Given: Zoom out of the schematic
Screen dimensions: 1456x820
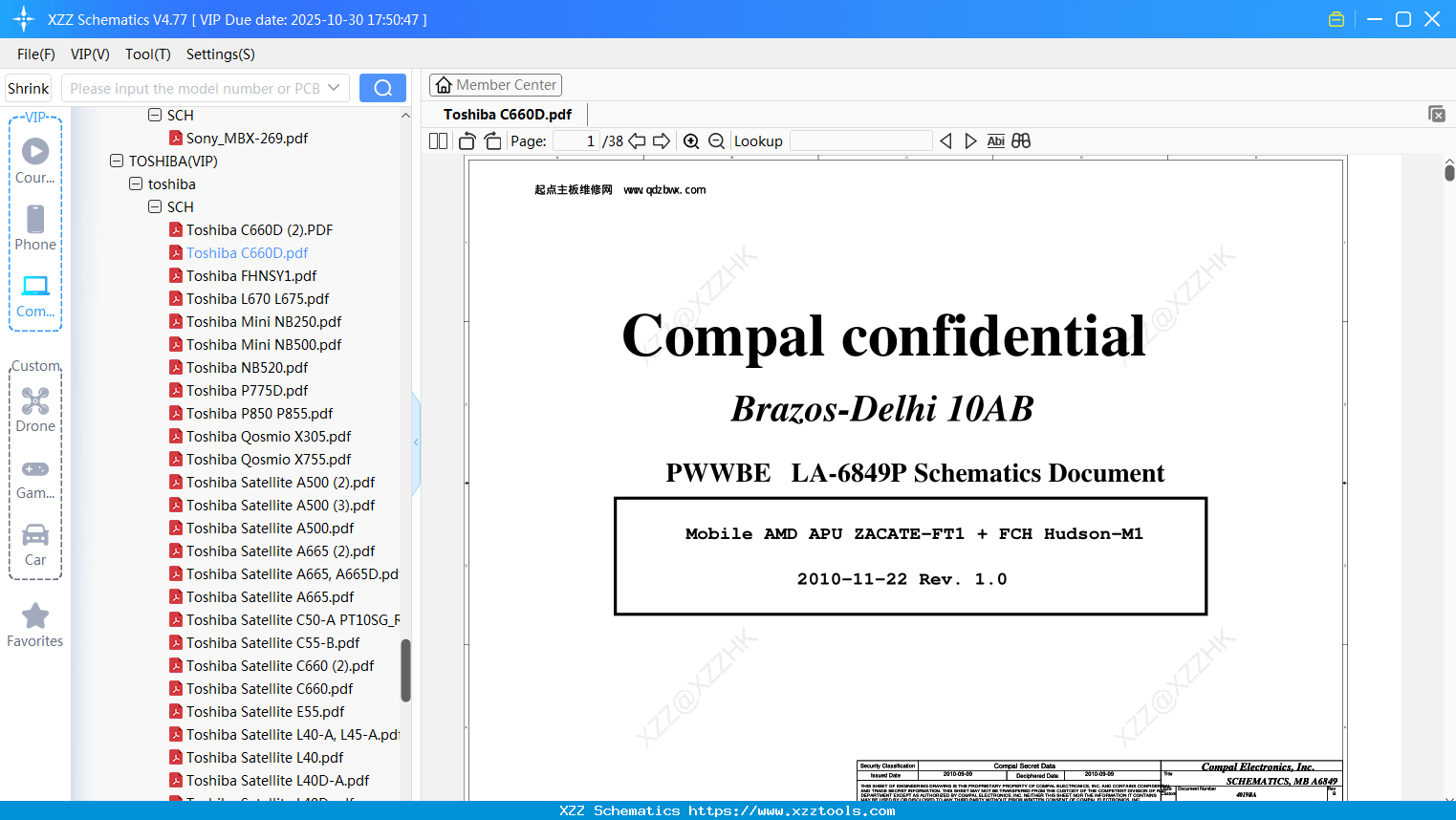Looking at the screenshot, I should pos(716,141).
